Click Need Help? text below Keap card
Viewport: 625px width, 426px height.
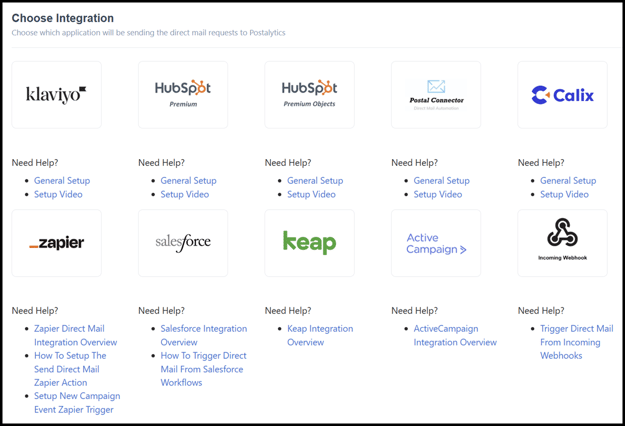click(288, 310)
